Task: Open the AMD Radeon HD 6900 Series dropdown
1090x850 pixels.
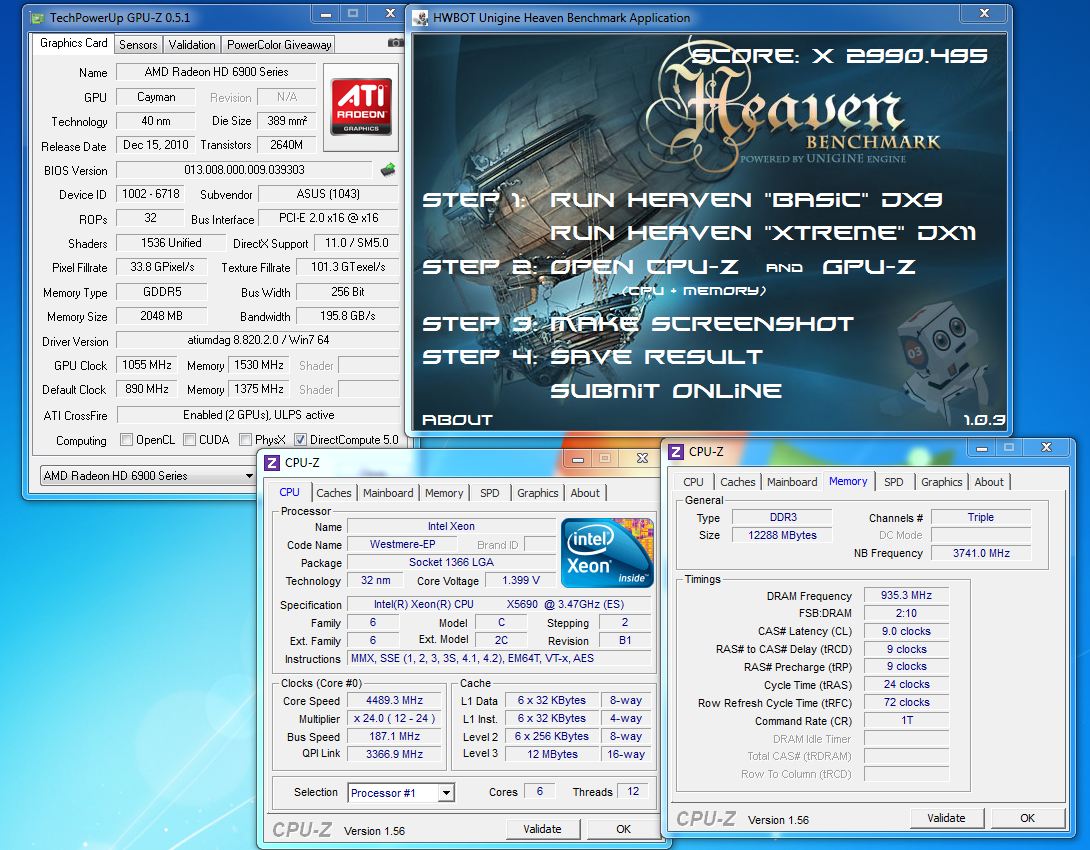Action: pyautogui.click(x=147, y=475)
